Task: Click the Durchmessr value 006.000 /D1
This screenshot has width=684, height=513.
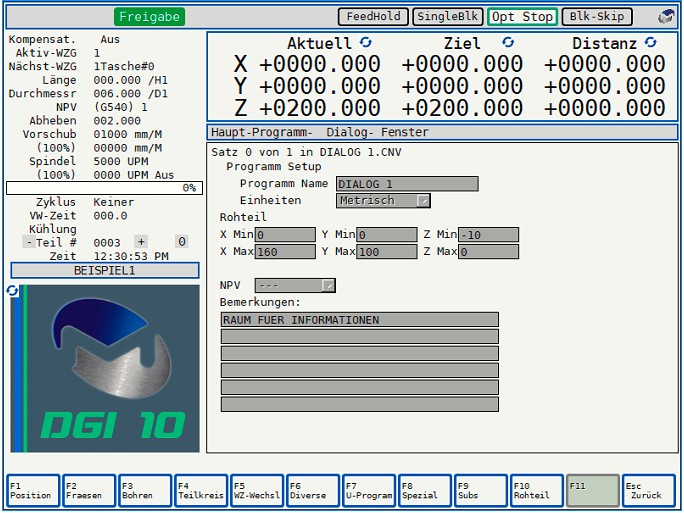Action: point(130,94)
